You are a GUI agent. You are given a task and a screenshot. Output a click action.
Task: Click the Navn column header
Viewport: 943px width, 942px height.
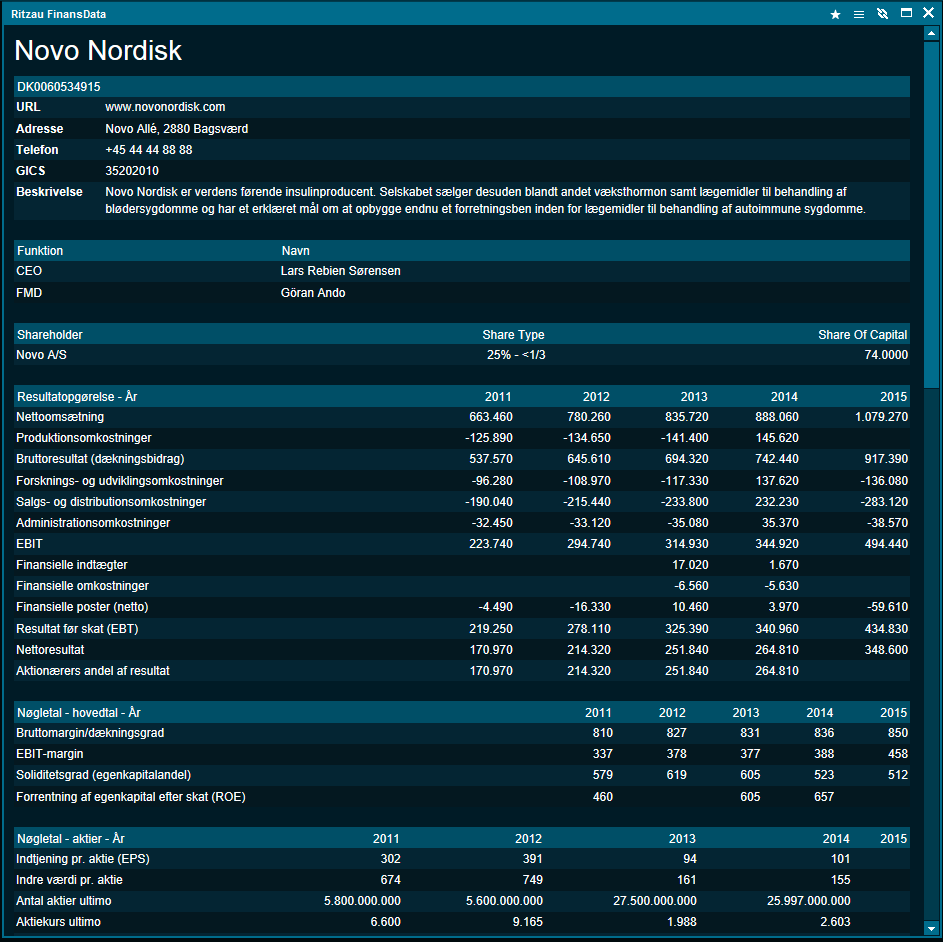point(295,251)
